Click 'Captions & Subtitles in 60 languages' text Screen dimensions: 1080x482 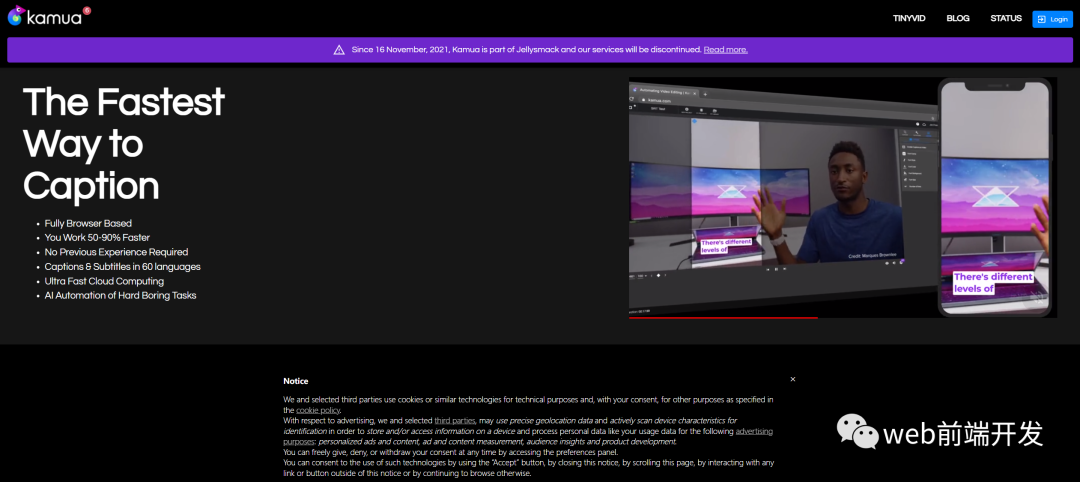(123, 266)
